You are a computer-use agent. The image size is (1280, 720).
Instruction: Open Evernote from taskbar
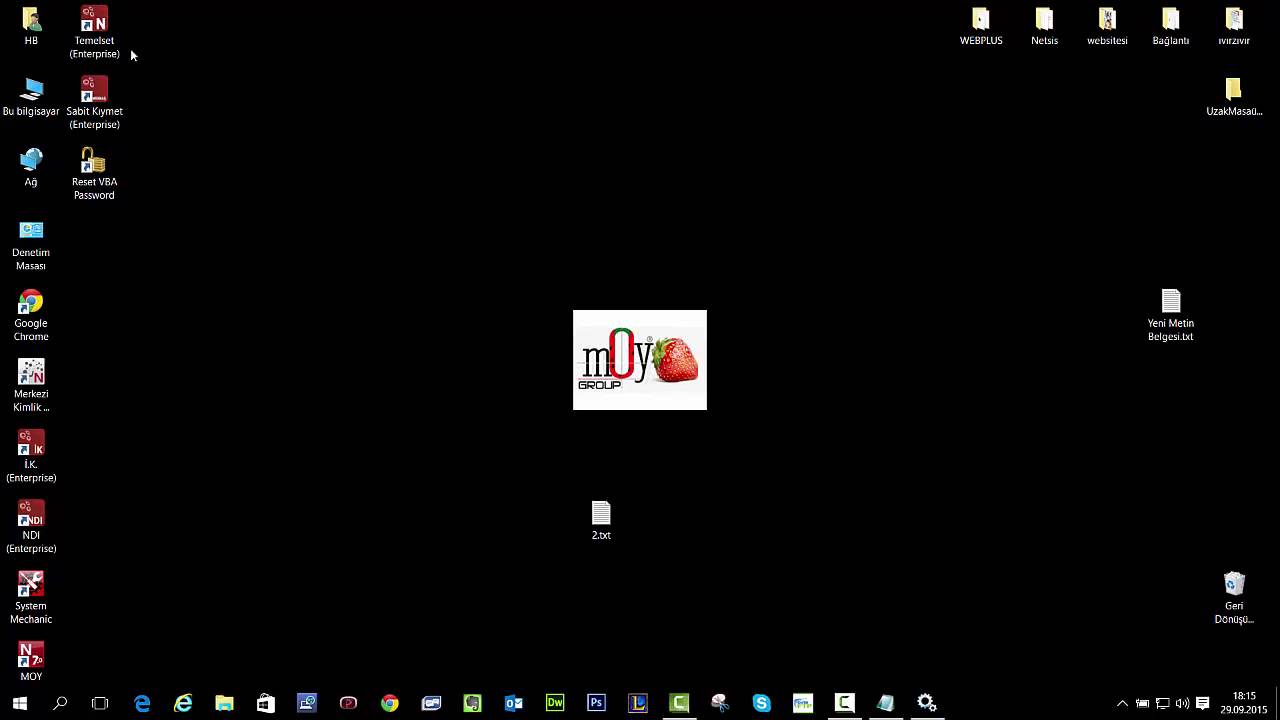472,703
